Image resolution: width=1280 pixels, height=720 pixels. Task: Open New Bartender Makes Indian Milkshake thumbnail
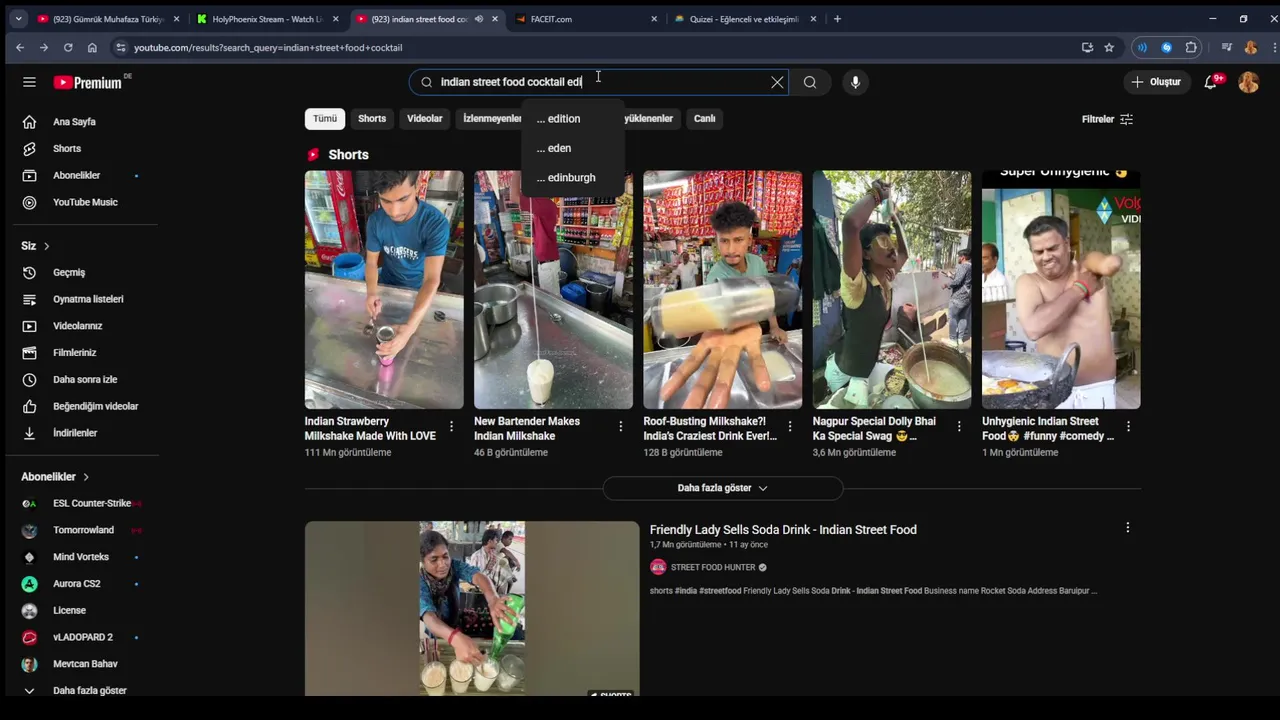pos(553,290)
